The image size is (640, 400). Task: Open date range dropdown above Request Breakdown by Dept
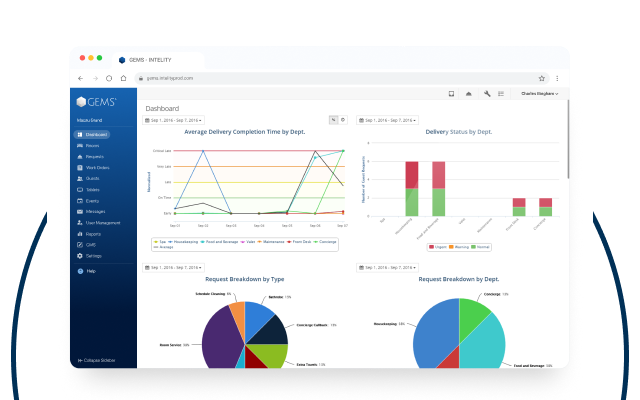387,268
